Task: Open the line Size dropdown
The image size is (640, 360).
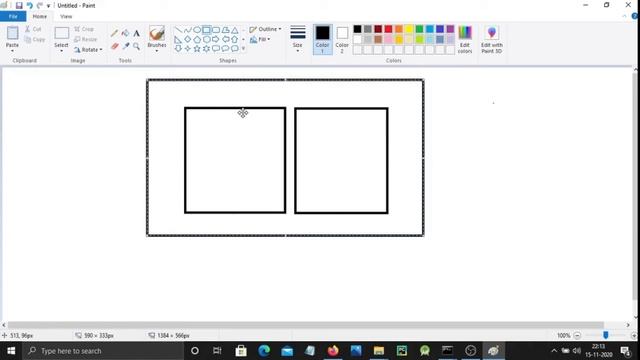Action: coord(298,40)
